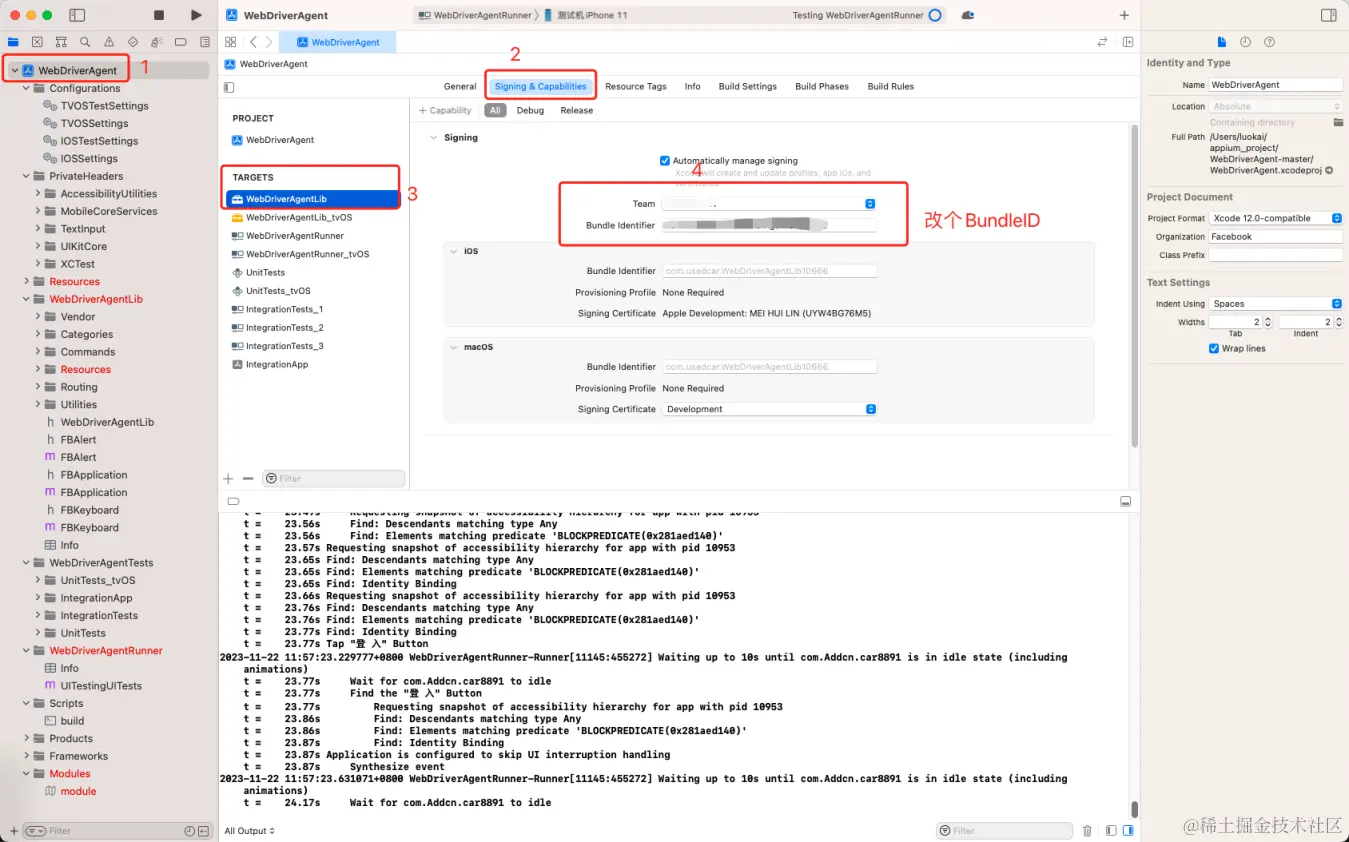Switch to the Build Settings tab
1349x842 pixels.
pos(748,87)
